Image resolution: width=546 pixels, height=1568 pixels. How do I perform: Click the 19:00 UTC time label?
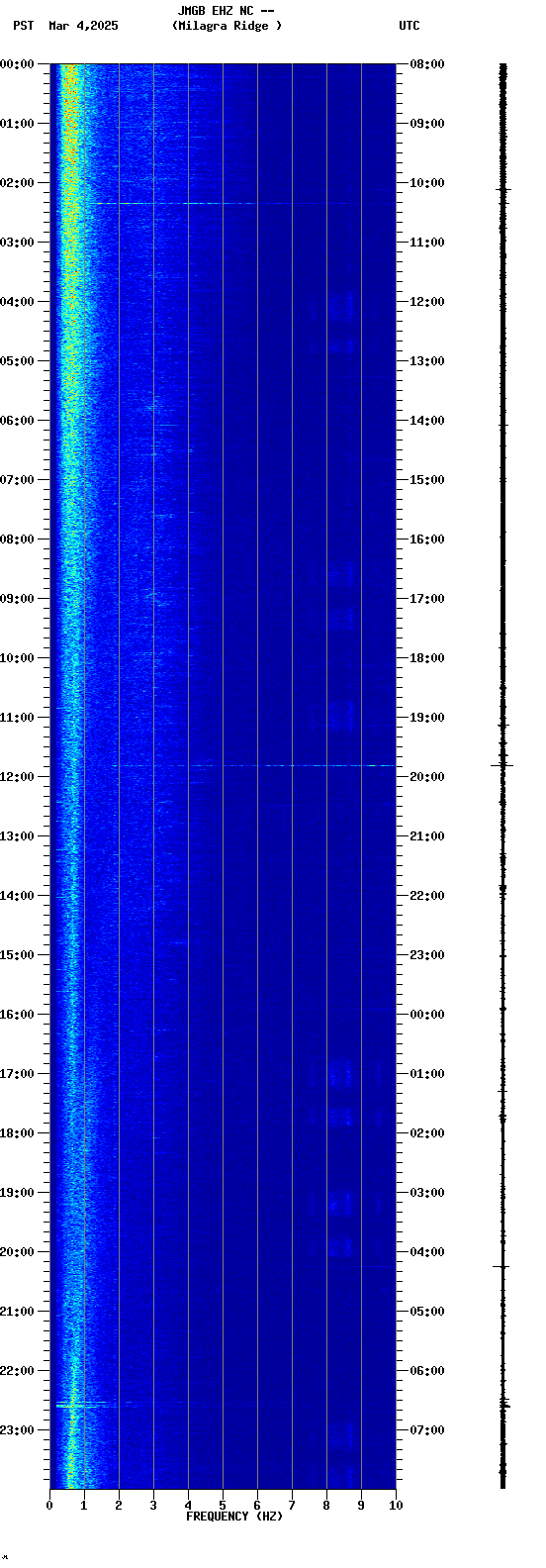click(427, 718)
